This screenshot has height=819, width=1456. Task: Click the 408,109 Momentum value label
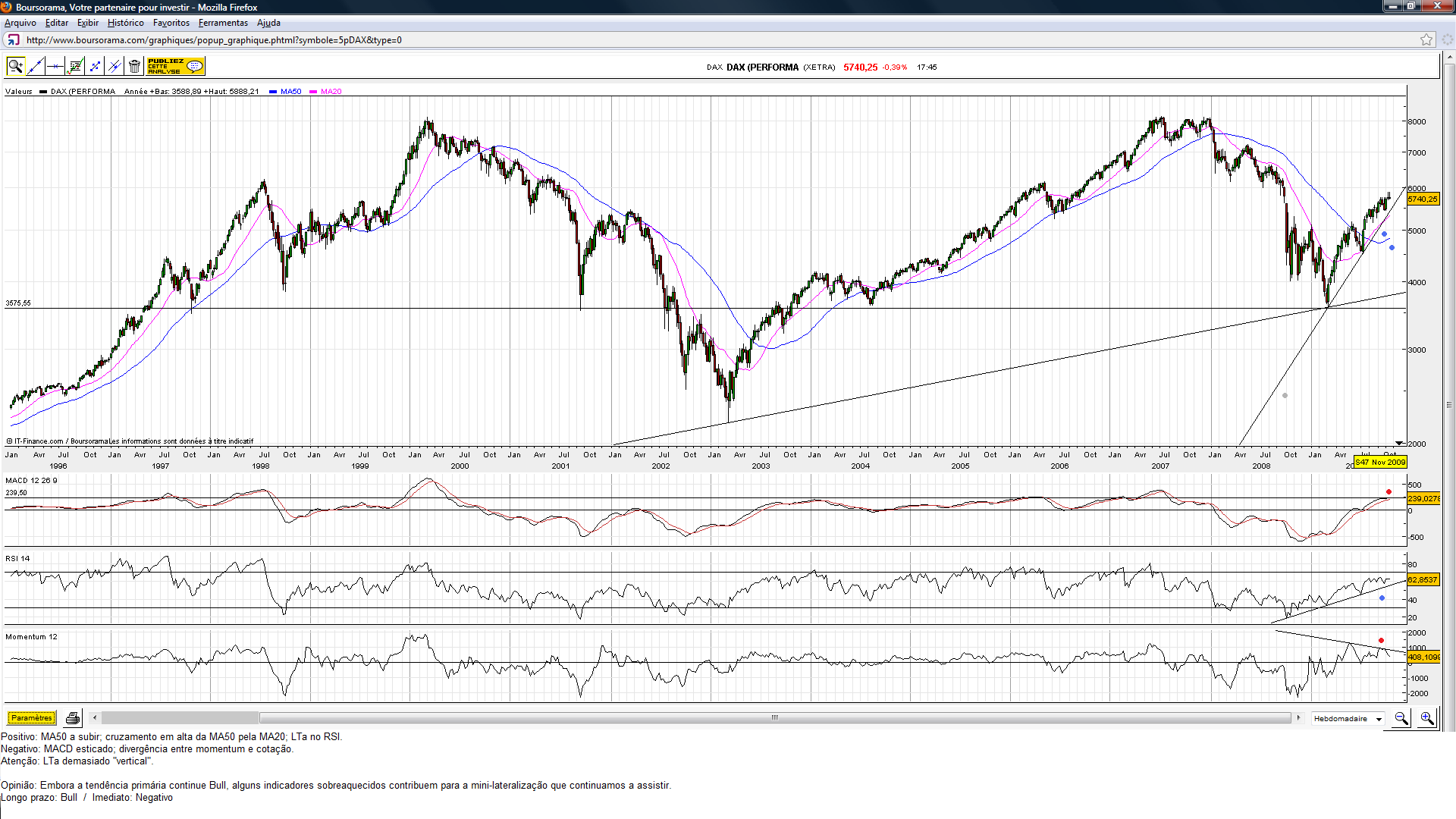(1423, 657)
